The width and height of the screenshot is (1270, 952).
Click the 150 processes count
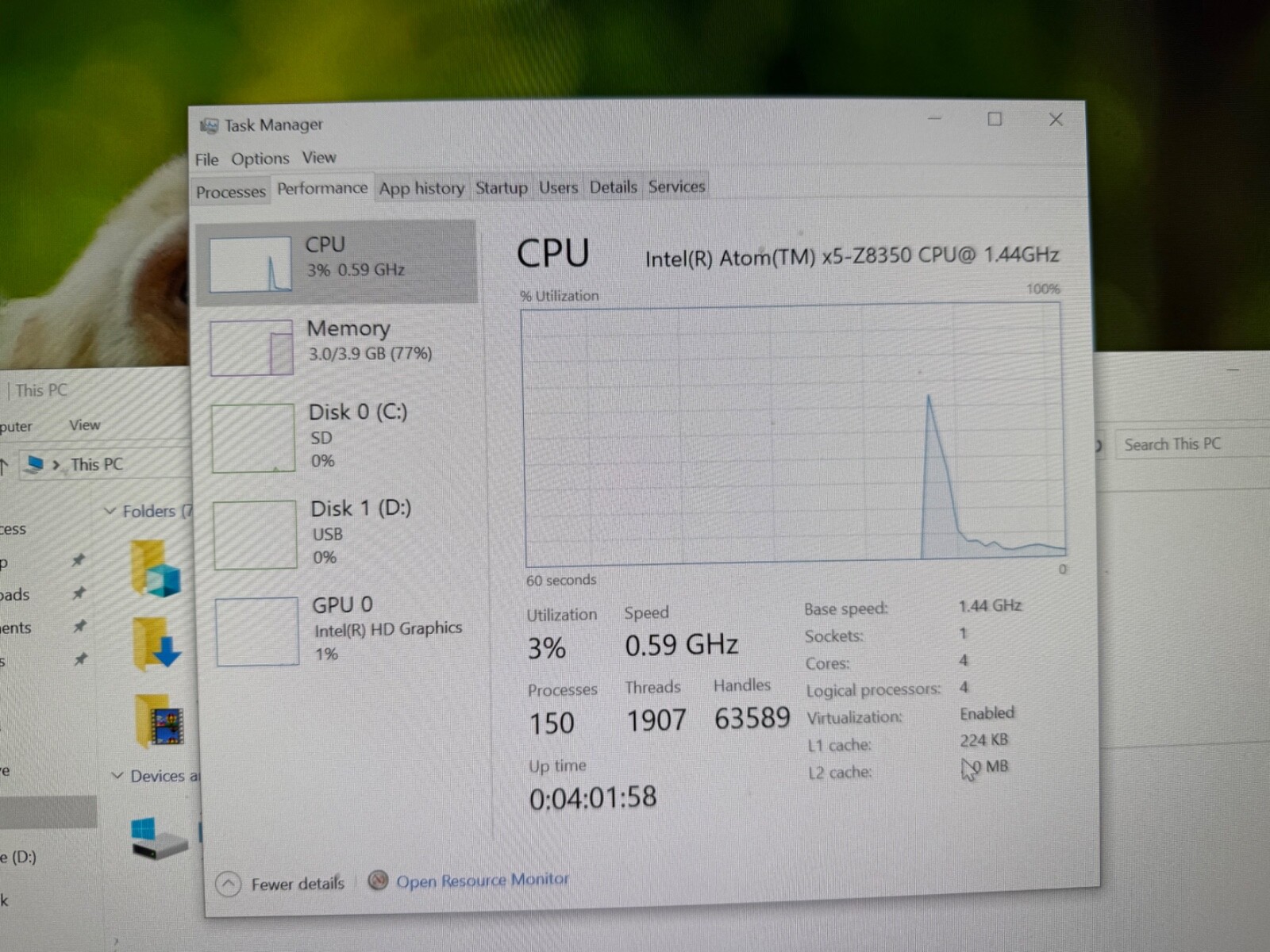point(552,723)
